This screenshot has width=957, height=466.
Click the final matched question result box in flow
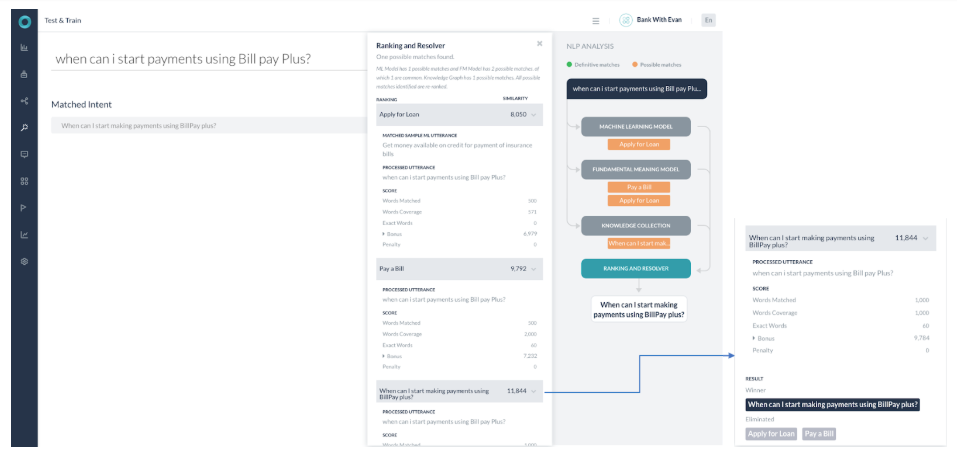[639, 309]
